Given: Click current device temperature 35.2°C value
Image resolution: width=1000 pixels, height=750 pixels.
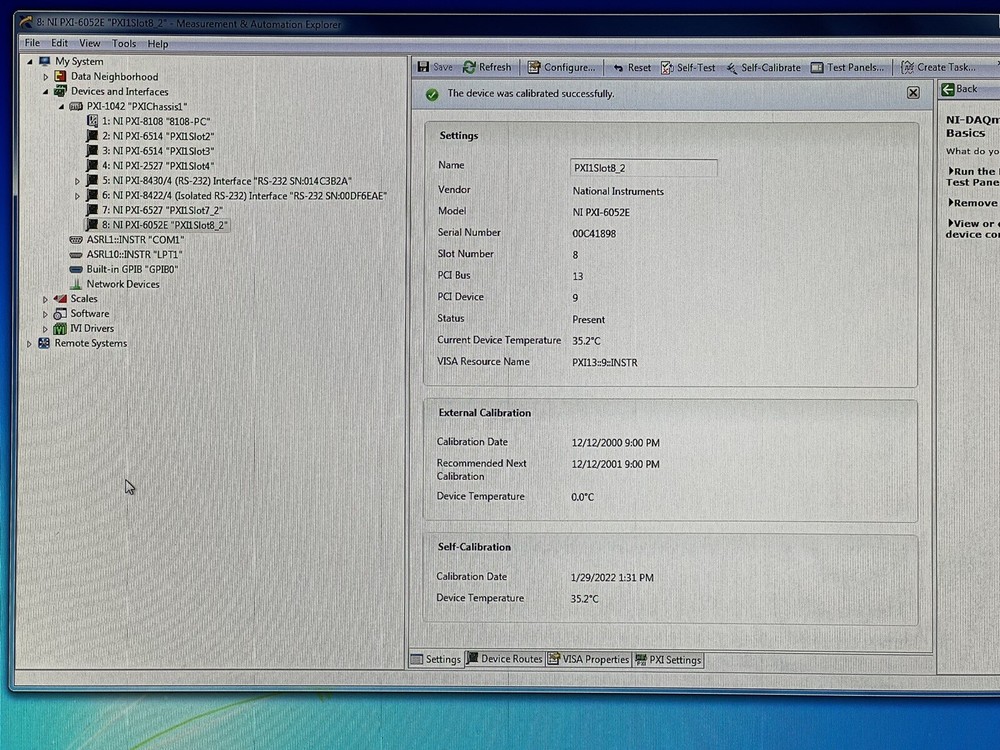Looking at the screenshot, I should [586, 341].
